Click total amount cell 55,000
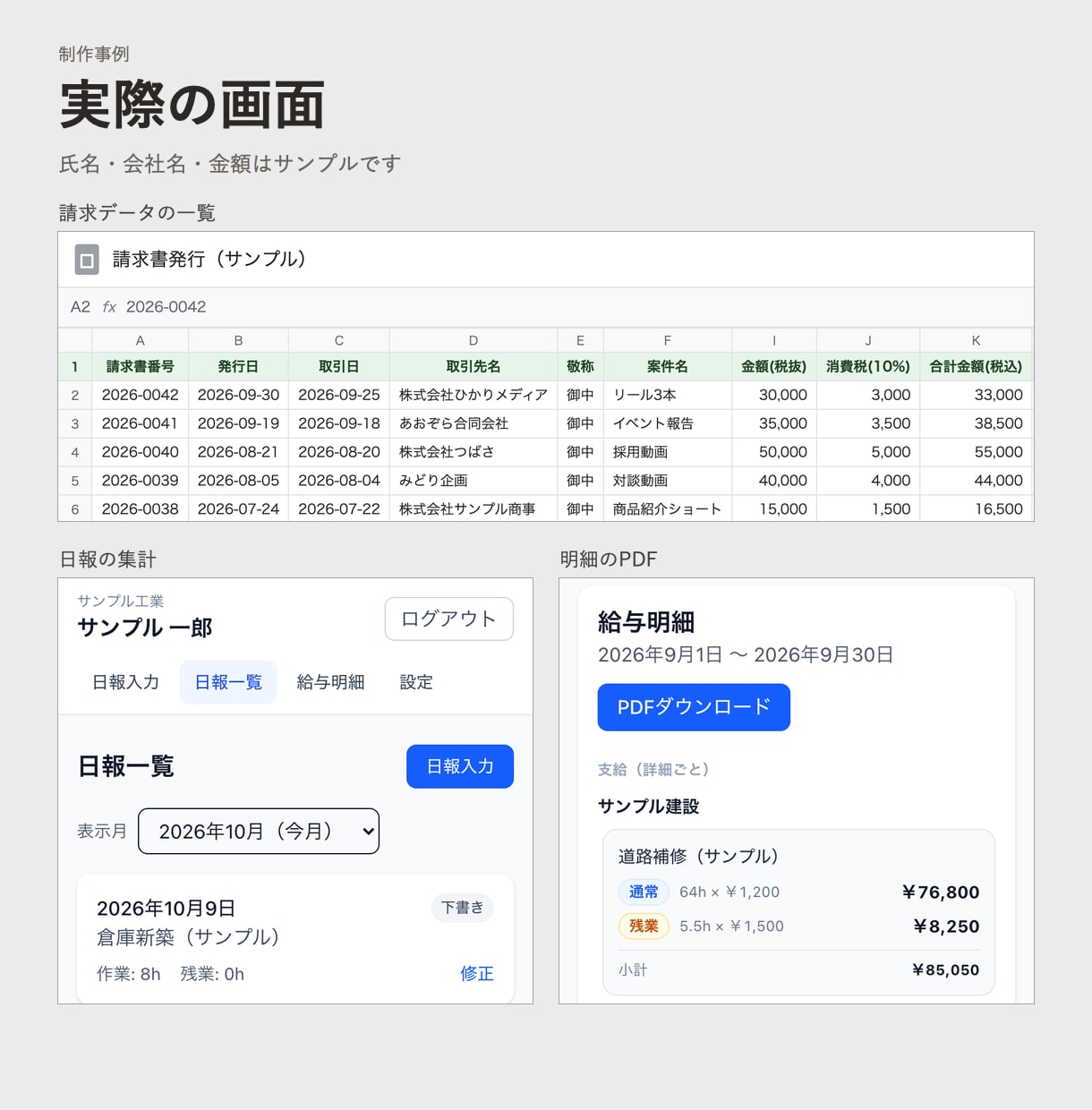Screen dimensions: 1092x1110 coord(976,452)
